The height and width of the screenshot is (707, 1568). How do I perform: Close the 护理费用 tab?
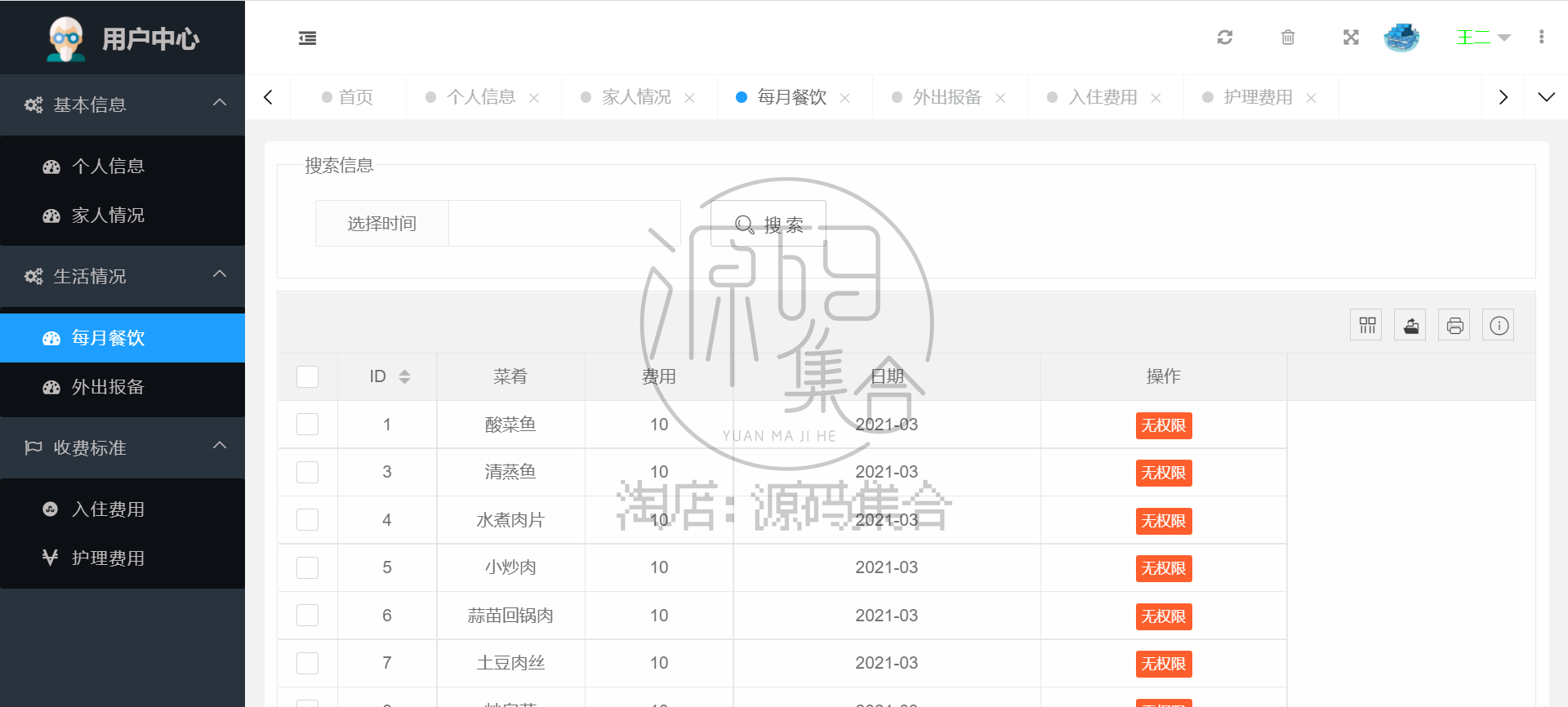pyautogui.click(x=1311, y=98)
